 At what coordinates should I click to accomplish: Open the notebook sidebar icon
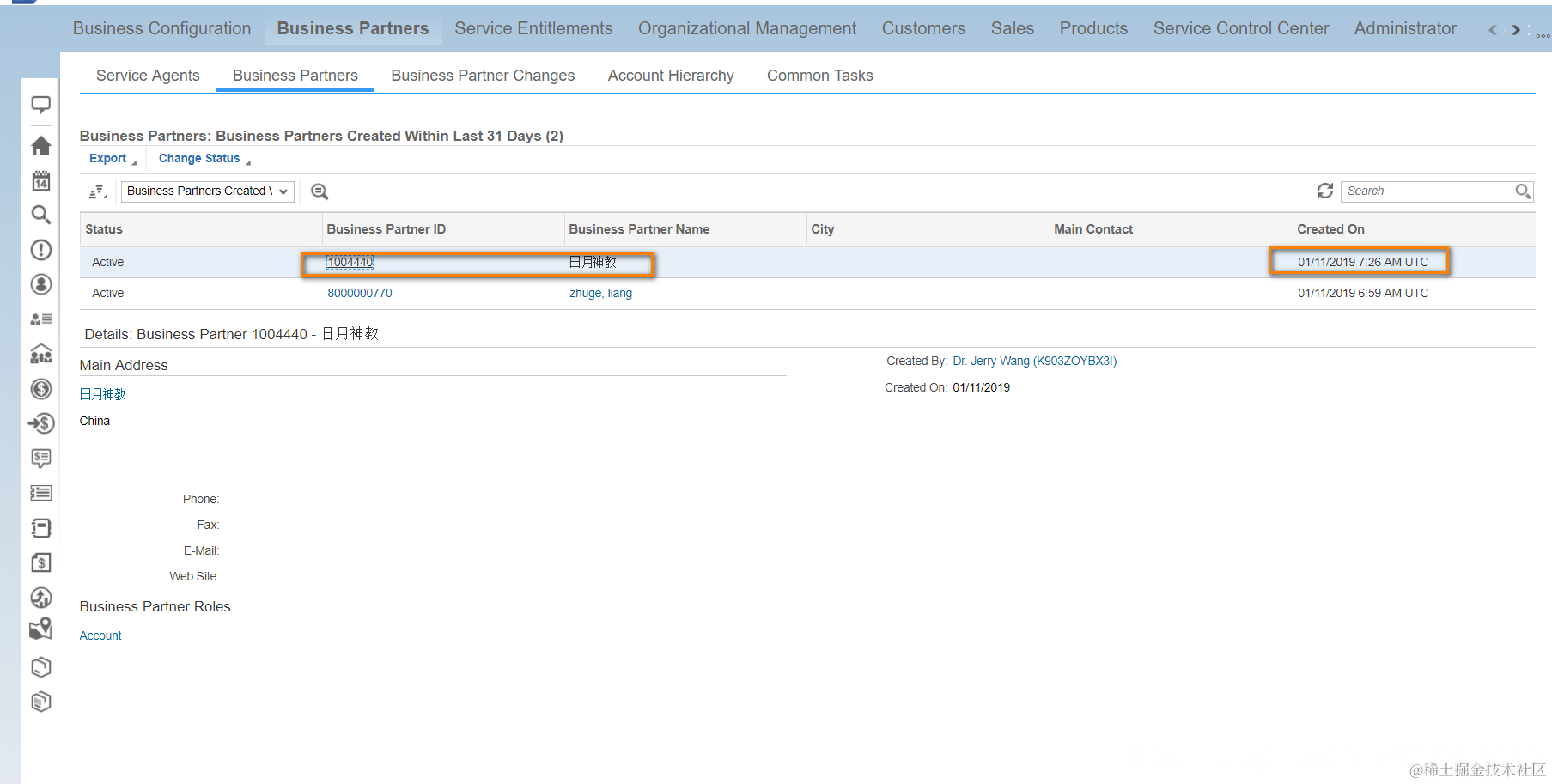[40, 527]
